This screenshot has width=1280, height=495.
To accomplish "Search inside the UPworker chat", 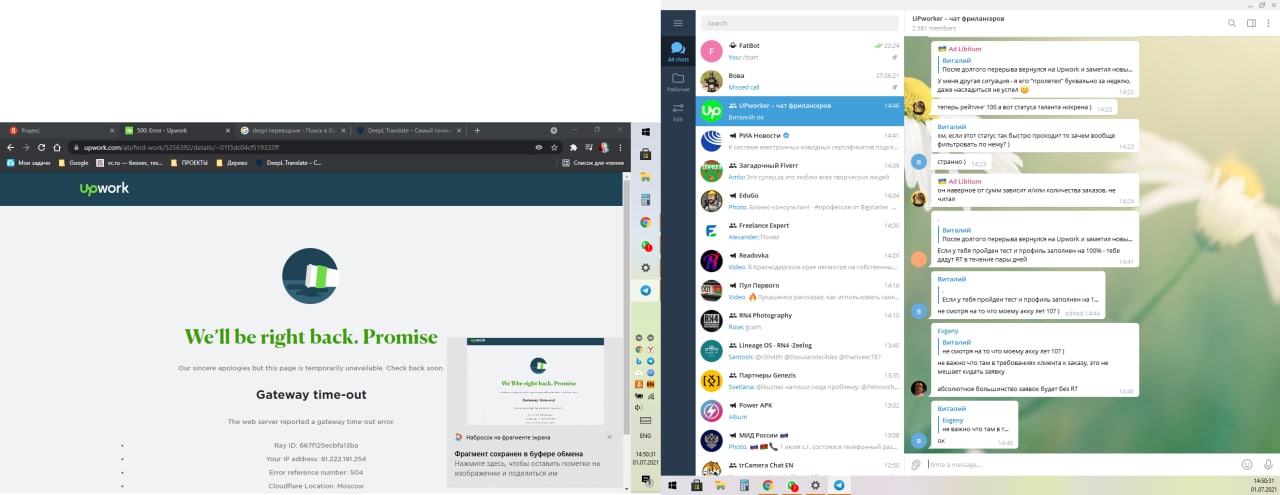I will (x=1232, y=23).
